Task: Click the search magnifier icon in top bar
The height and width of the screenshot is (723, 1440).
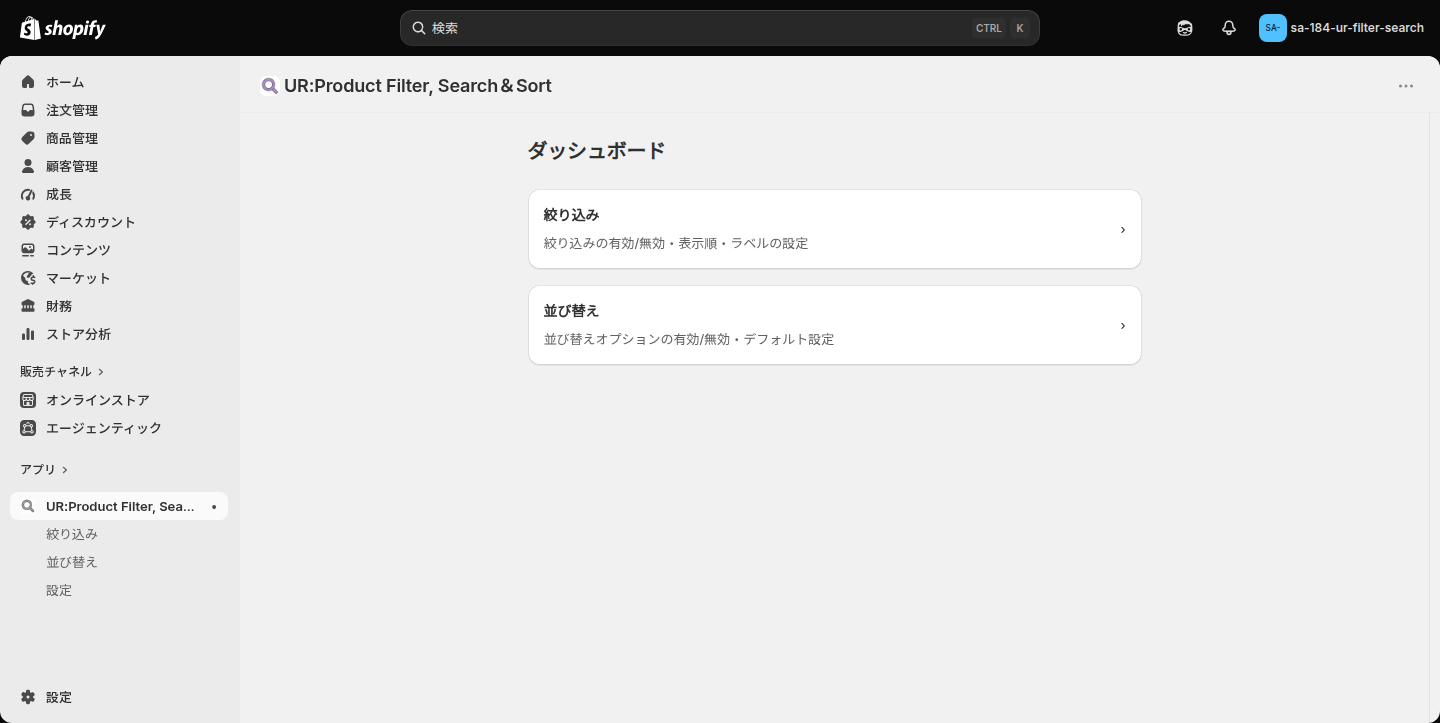Action: 419,28
